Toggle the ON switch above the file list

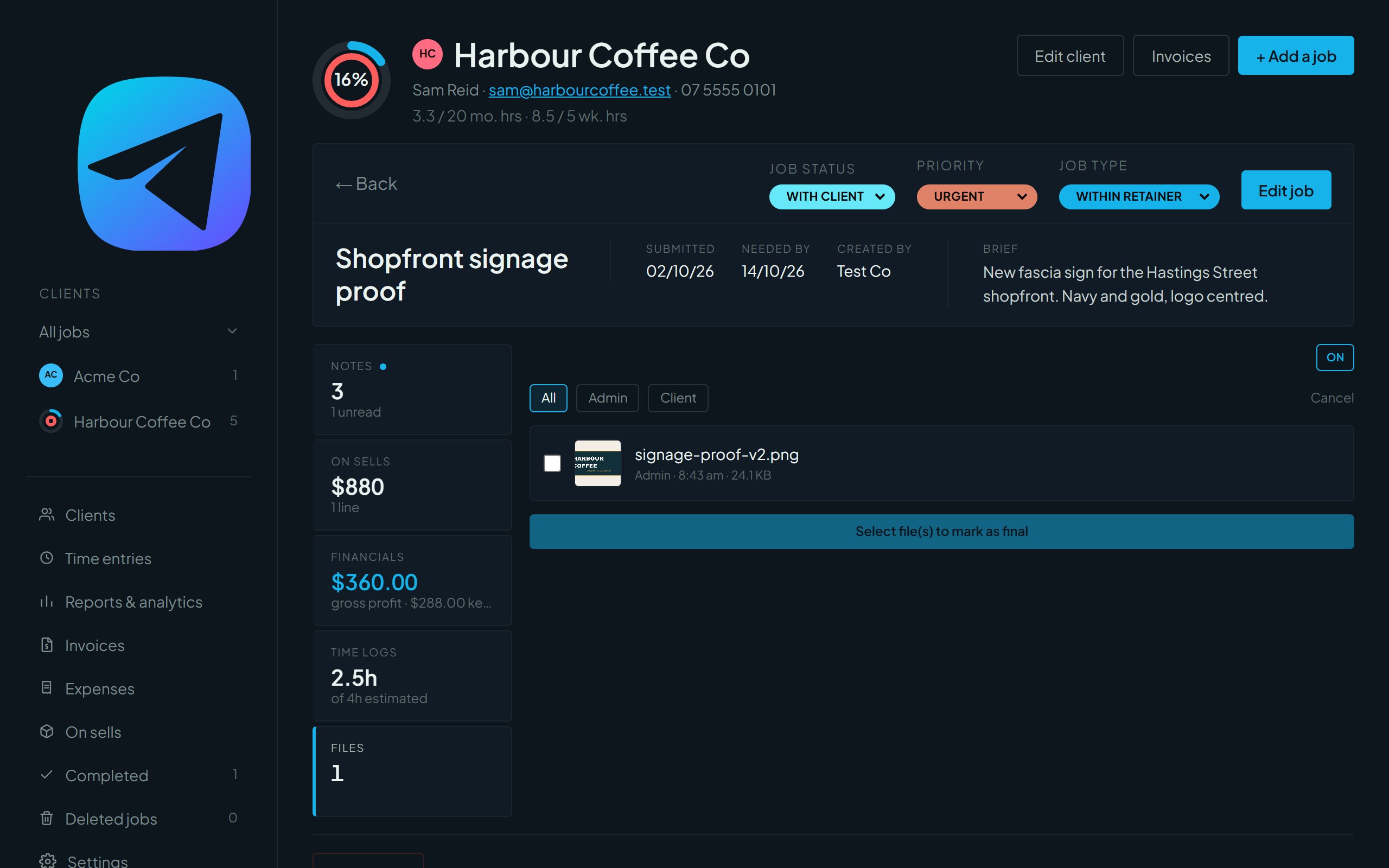pyautogui.click(x=1335, y=358)
